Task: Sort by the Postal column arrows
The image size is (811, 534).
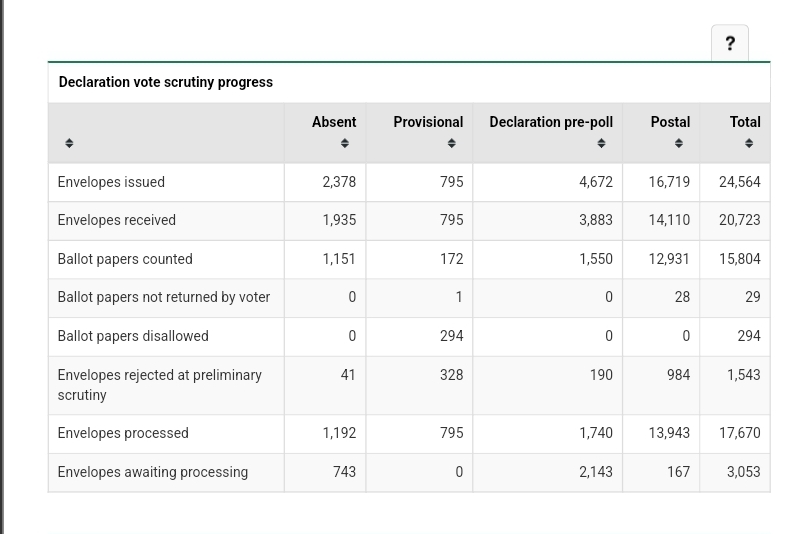Action: click(678, 144)
